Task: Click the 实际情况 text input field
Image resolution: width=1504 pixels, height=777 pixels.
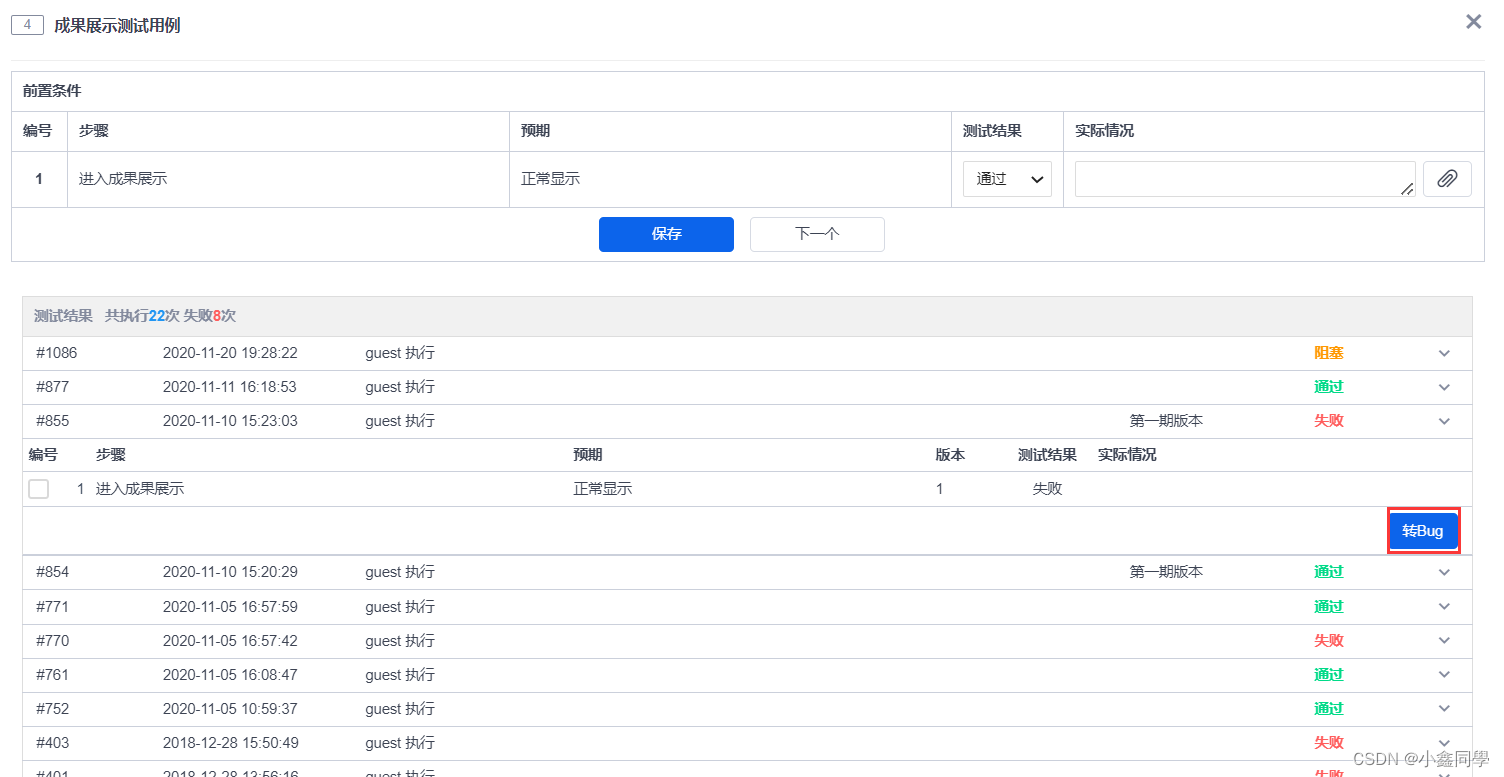Action: coord(1245,179)
